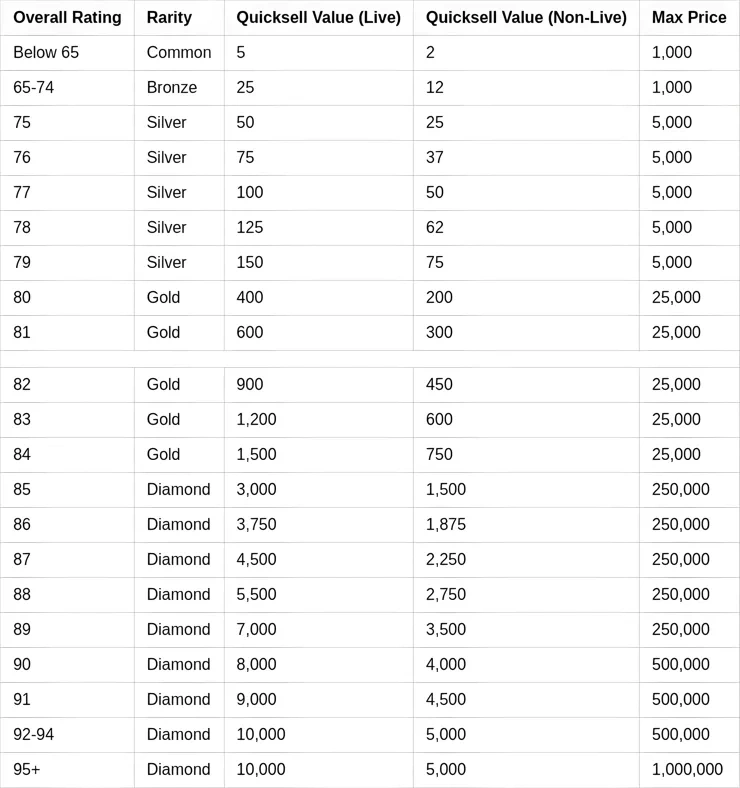Image resolution: width=740 pixels, height=788 pixels.
Task: Select the 'Below 65' rating cell
Action: (x=46, y=53)
